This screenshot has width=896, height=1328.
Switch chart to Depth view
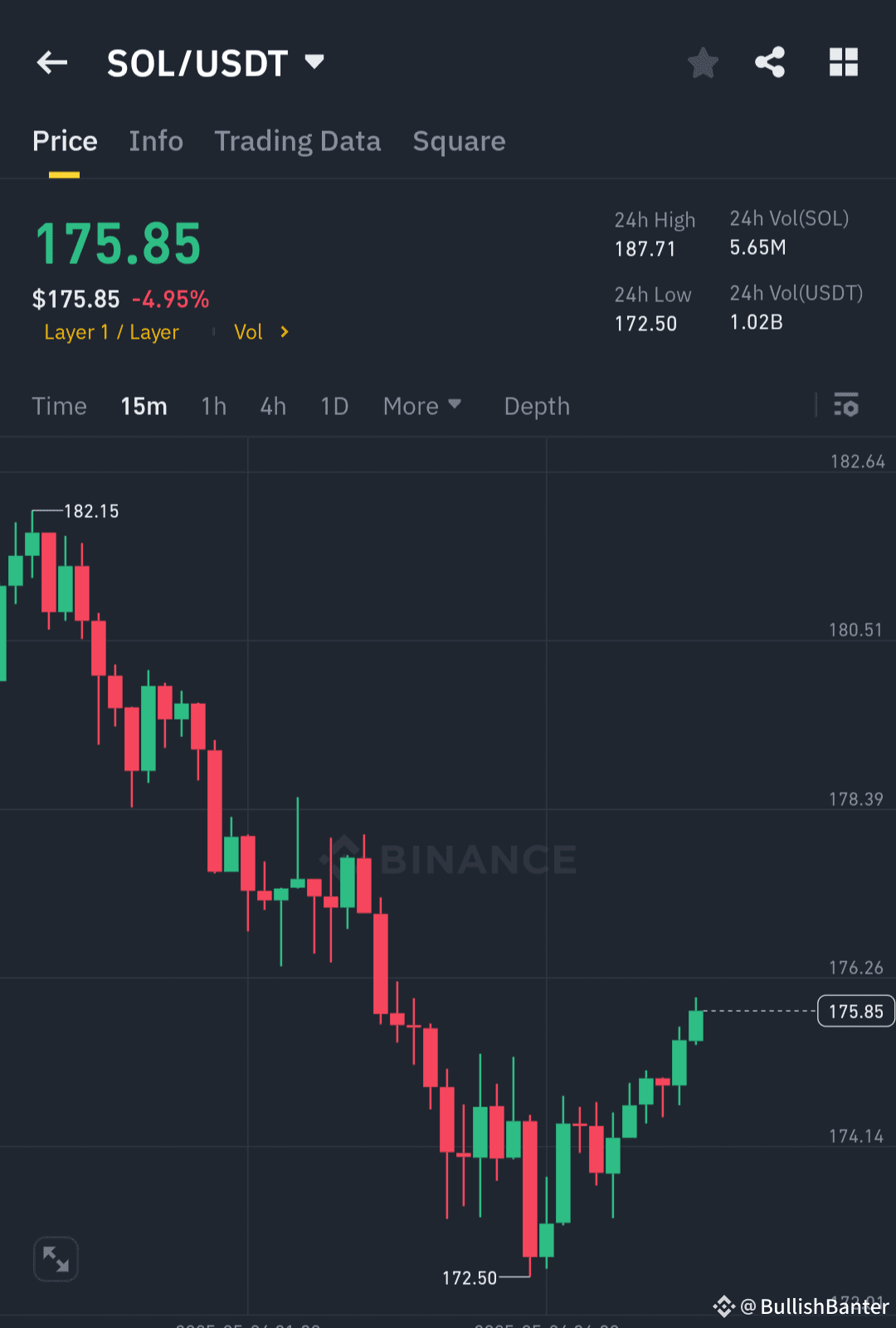(536, 406)
